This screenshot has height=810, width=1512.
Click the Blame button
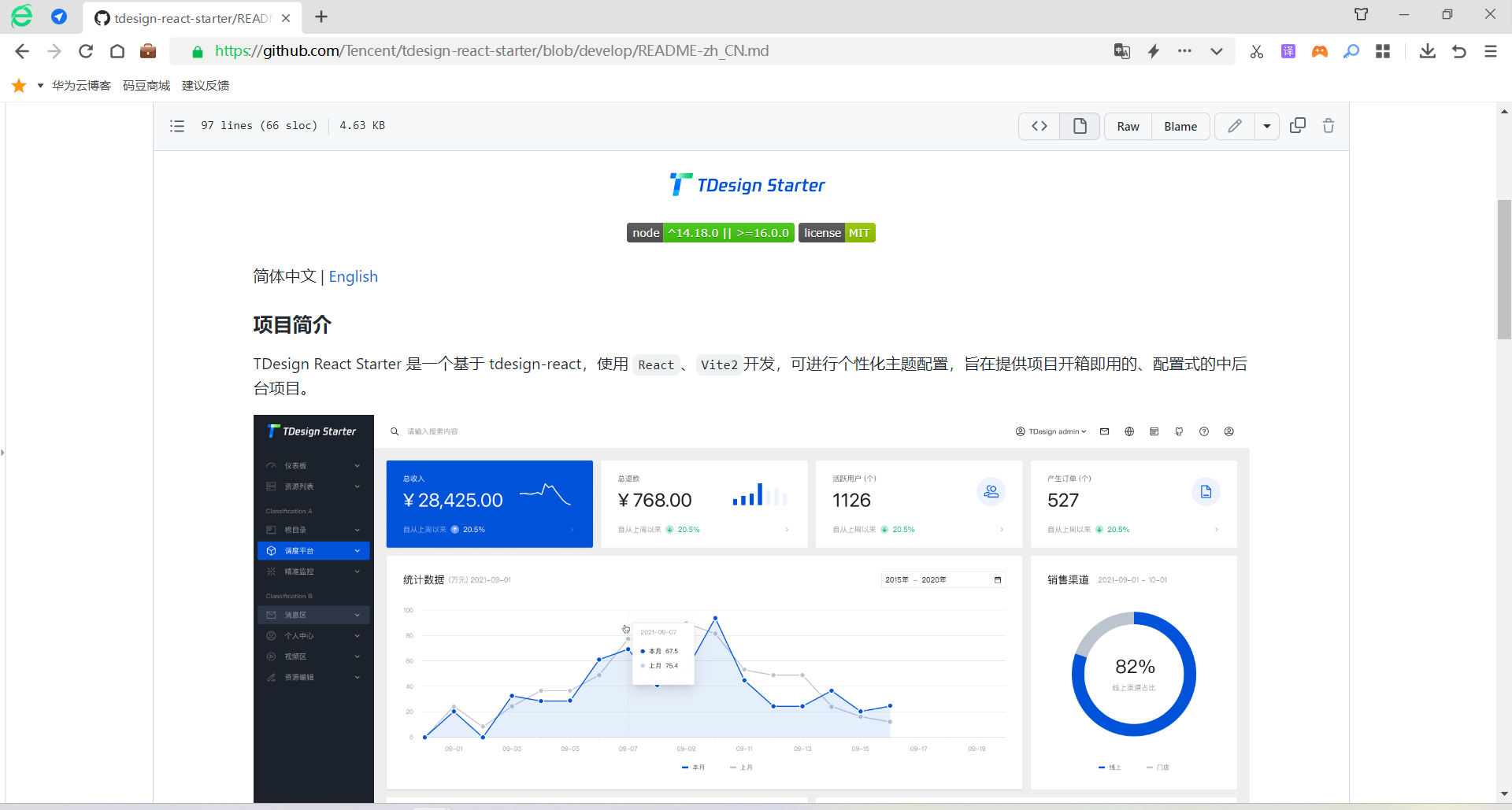coord(1180,126)
